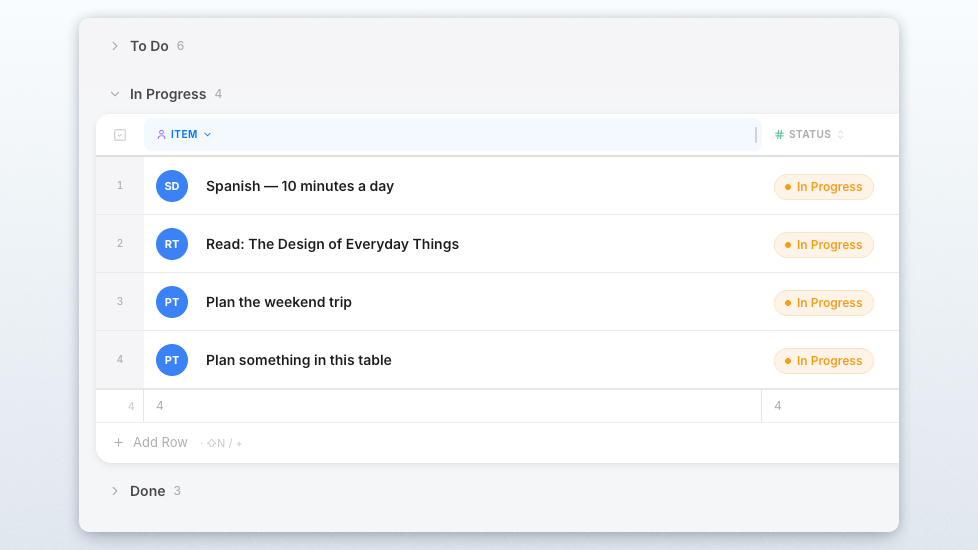
Task: Click the ITEM column header label
Action: pyautogui.click(x=184, y=135)
